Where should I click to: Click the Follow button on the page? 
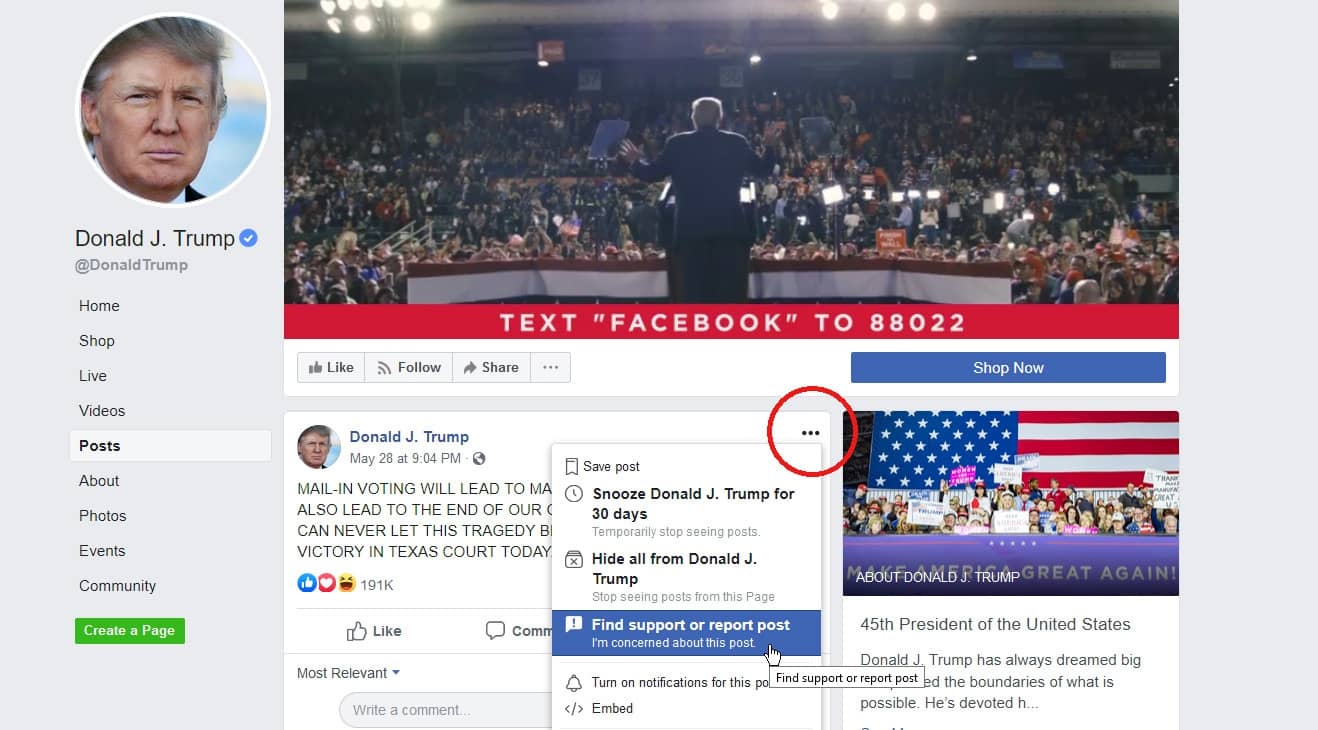click(x=408, y=367)
